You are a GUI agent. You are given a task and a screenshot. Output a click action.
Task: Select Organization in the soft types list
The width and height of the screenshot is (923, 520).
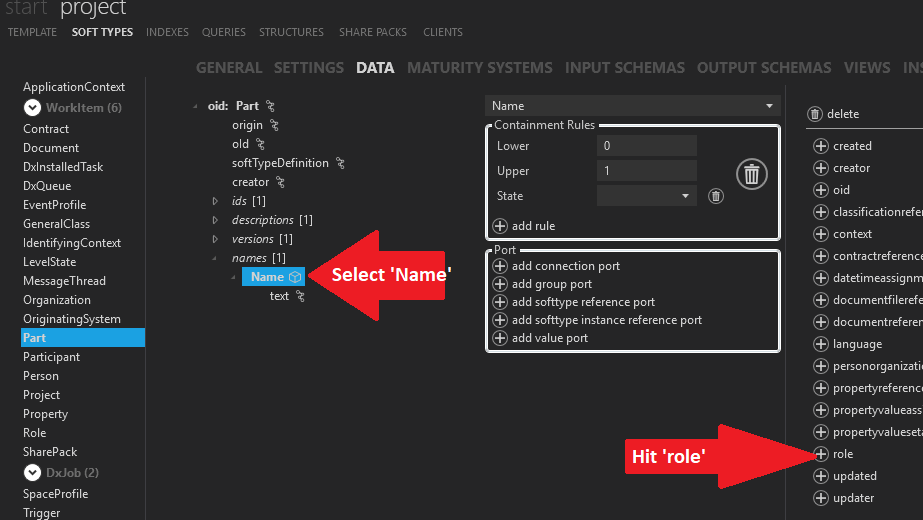point(57,300)
